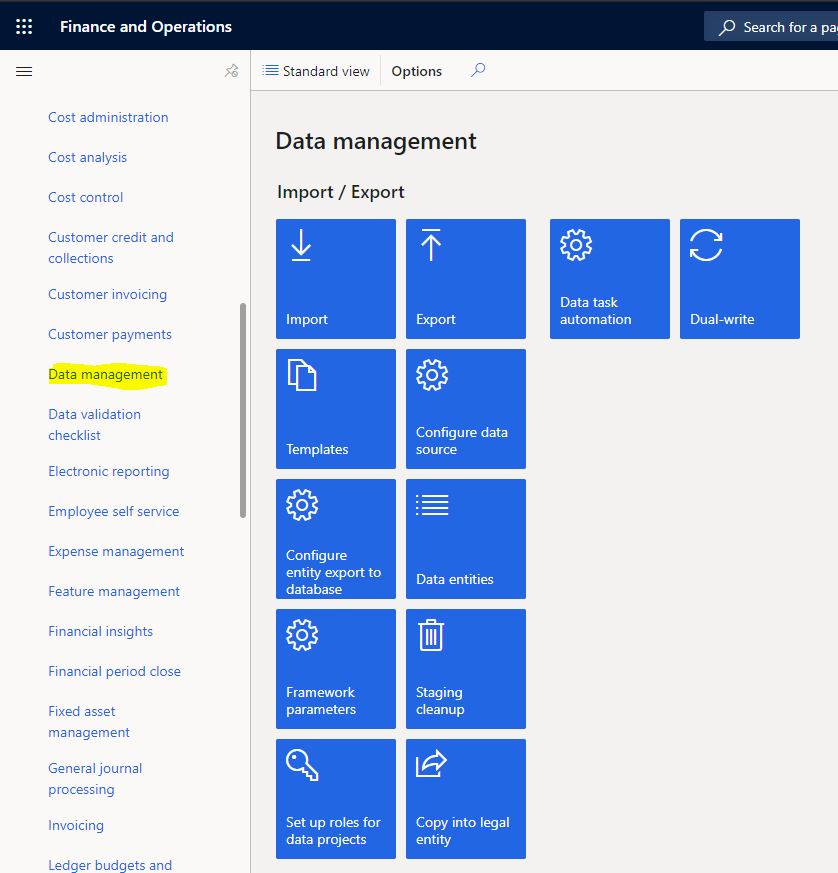Open Financial period close module
838x873 pixels.
[114, 671]
